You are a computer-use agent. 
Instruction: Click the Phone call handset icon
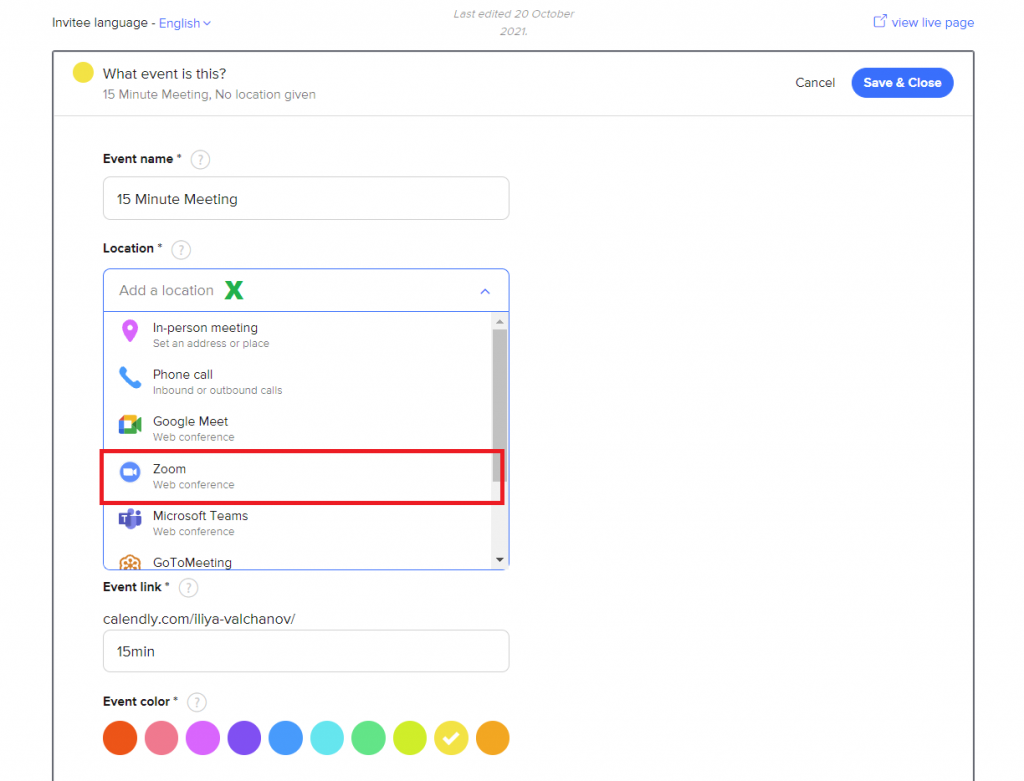(130, 377)
